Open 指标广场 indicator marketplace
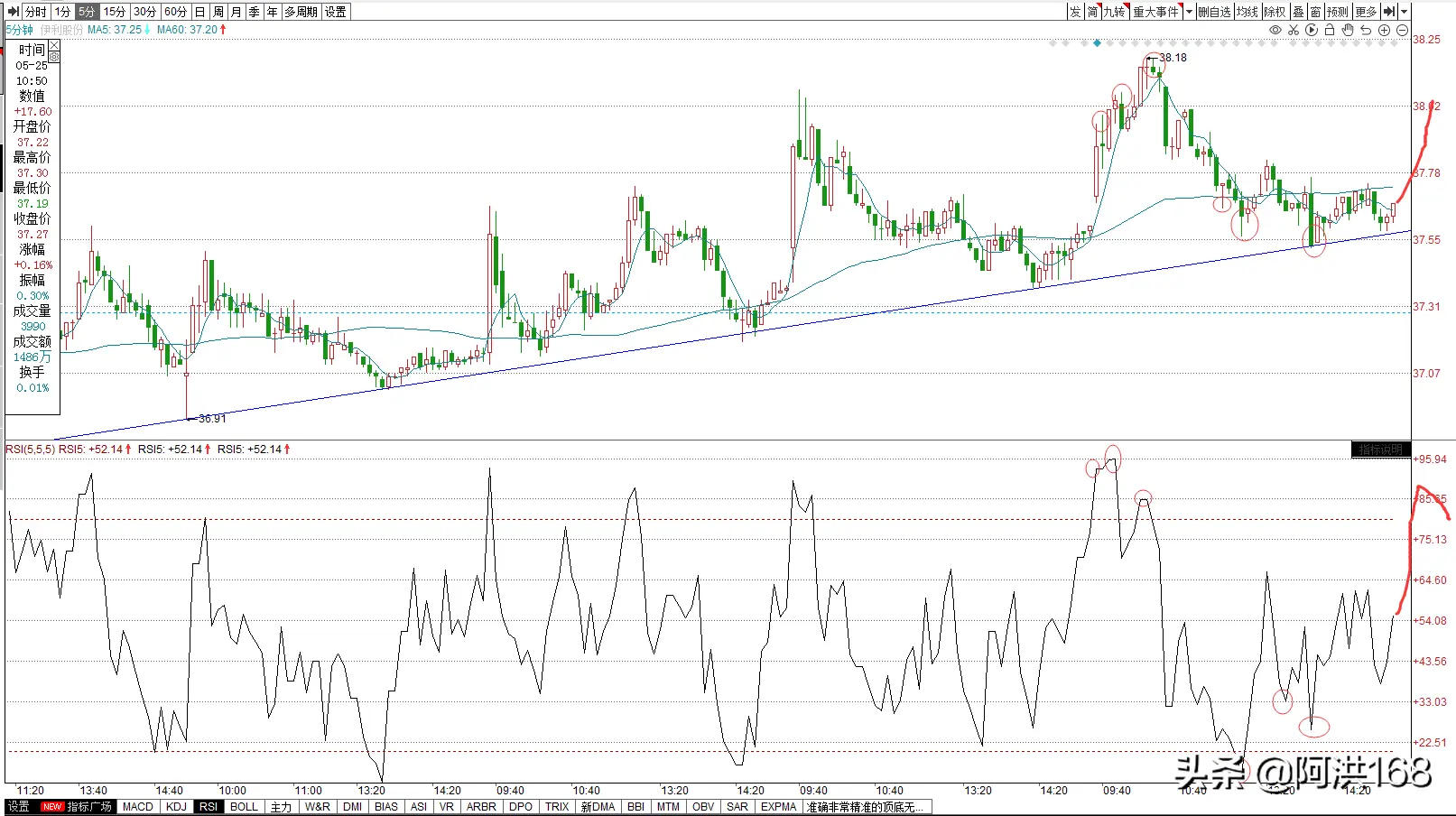 pyautogui.click(x=88, y=806)
